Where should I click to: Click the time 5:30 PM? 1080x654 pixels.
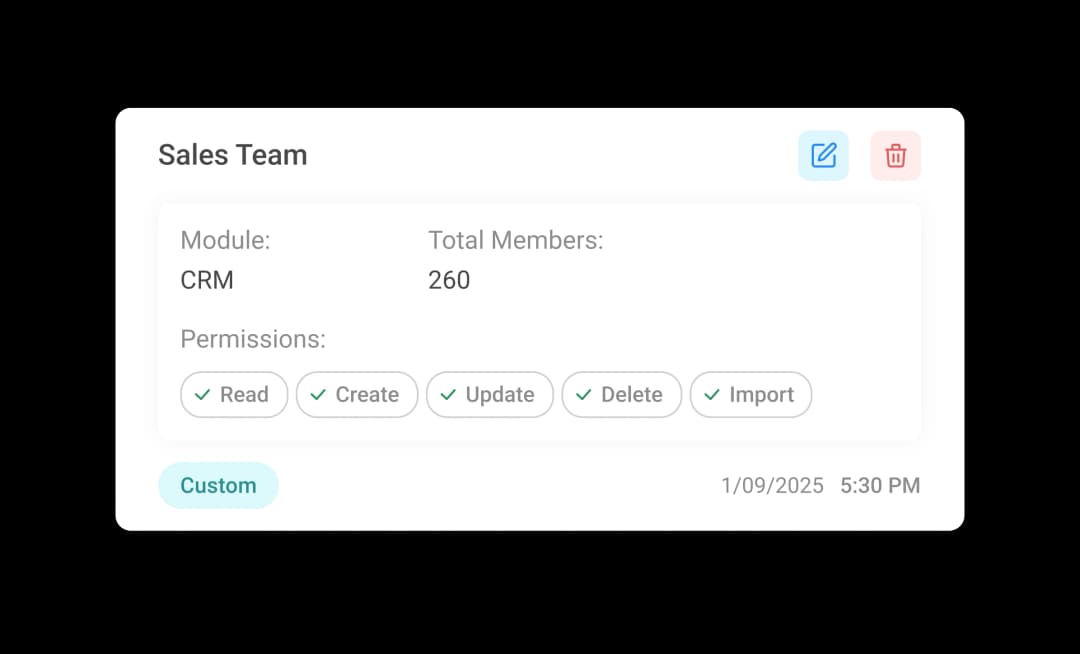coord(880,485)
